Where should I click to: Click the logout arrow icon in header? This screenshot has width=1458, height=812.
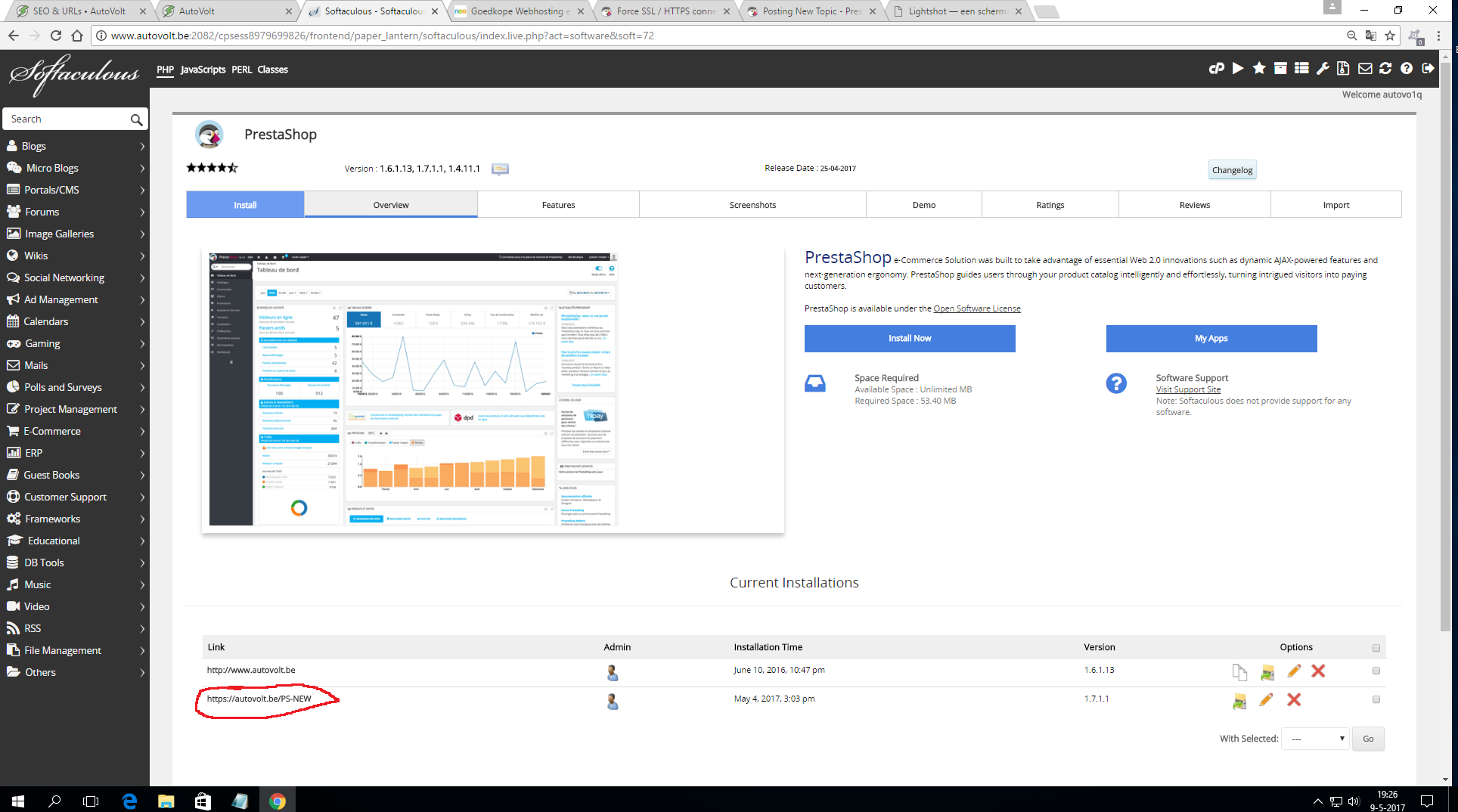[1428, 69]
